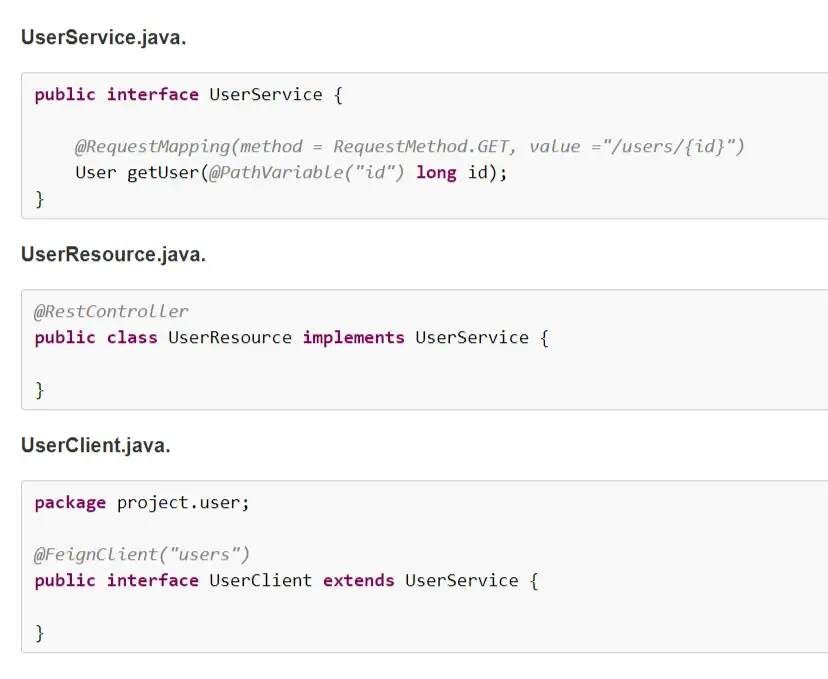828x679 pixels.
Task: Click the @RestController annotation
Action: point(111,312)
